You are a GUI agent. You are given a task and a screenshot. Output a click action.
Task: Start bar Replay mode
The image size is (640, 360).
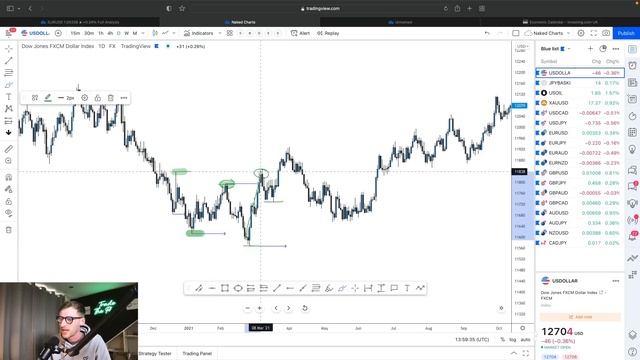(x=328, y=33)
